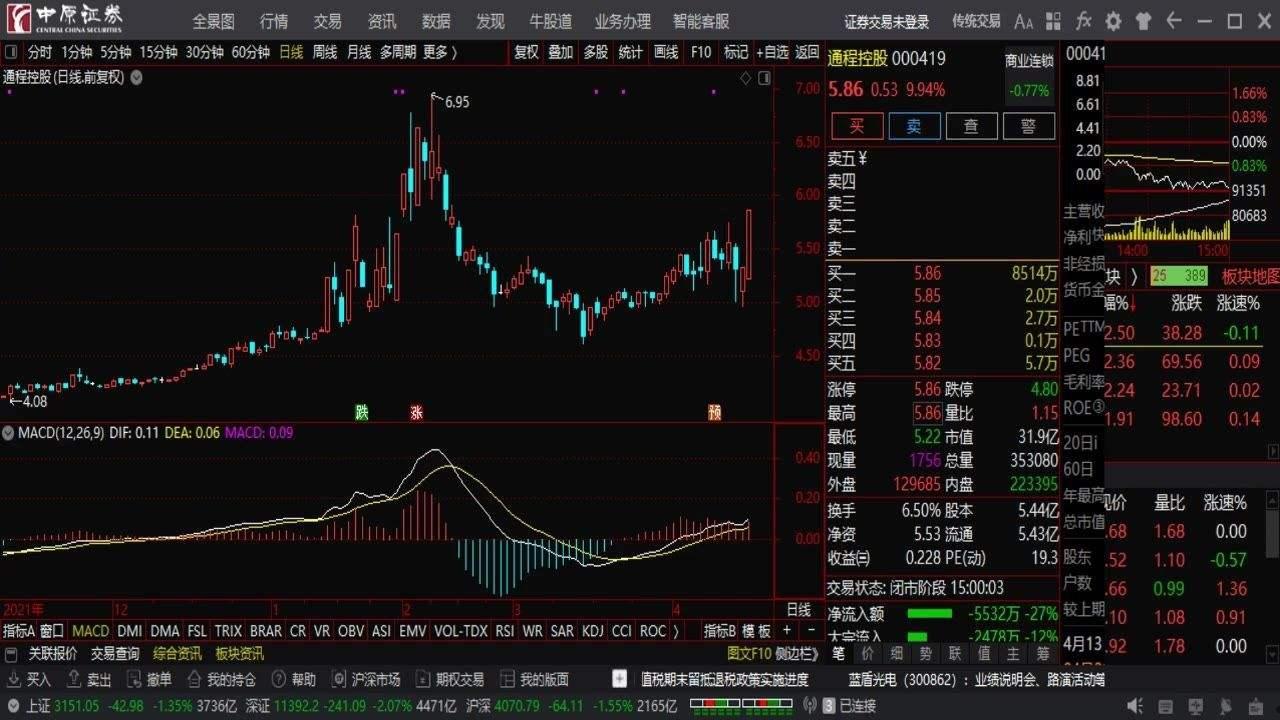The height and width of the screenshot is (720, 1280).
Task: Expand the 通程控股 chart title dropdown arrow
Action: pyautogui.click(x=136, y=77)
